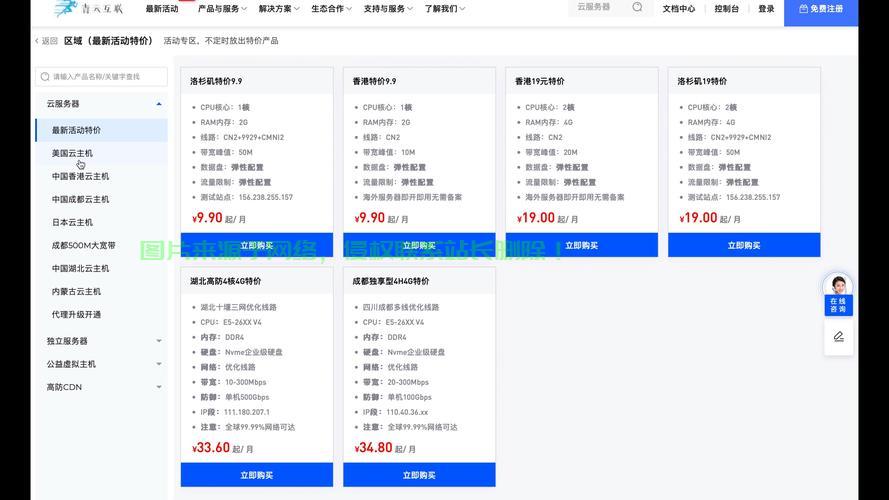This screenshot has width=889, height=500.
Task: Expand the 公益虚拟主机 sidebar section
Action: (158, 364)
